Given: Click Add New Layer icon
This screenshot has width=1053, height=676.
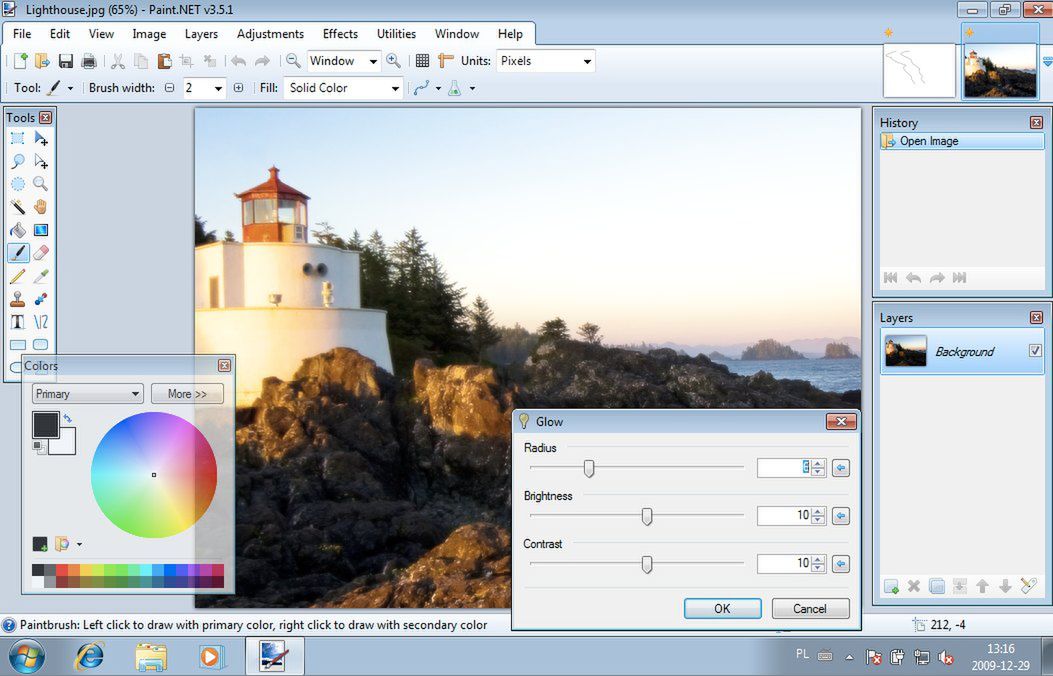Looking at the screenshot, I should click(891, 586).
